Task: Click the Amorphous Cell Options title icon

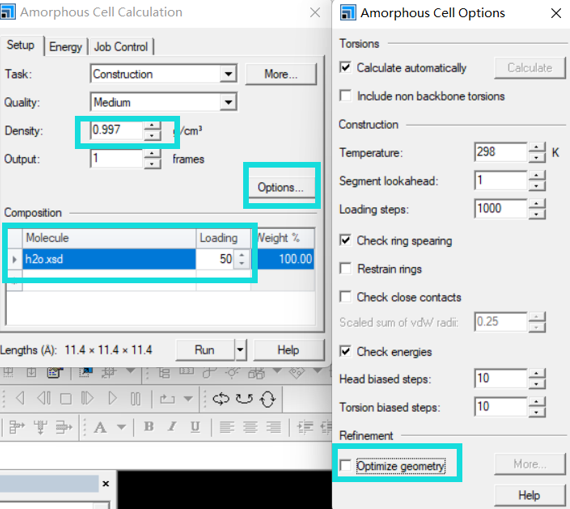Action: click(348, 12)
